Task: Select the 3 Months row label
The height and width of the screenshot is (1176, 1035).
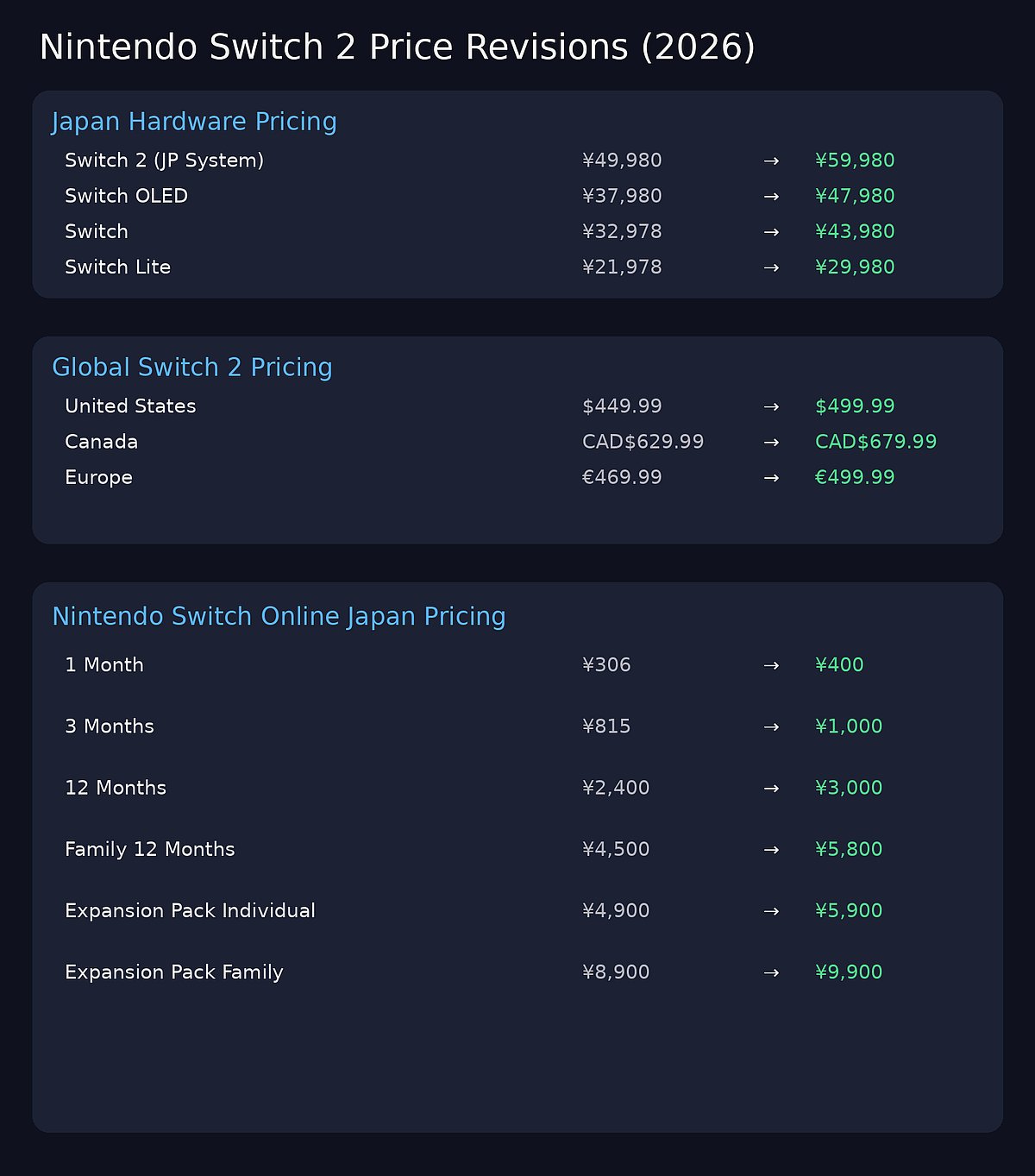Action: pyautogui.click(x=109, y=726)
